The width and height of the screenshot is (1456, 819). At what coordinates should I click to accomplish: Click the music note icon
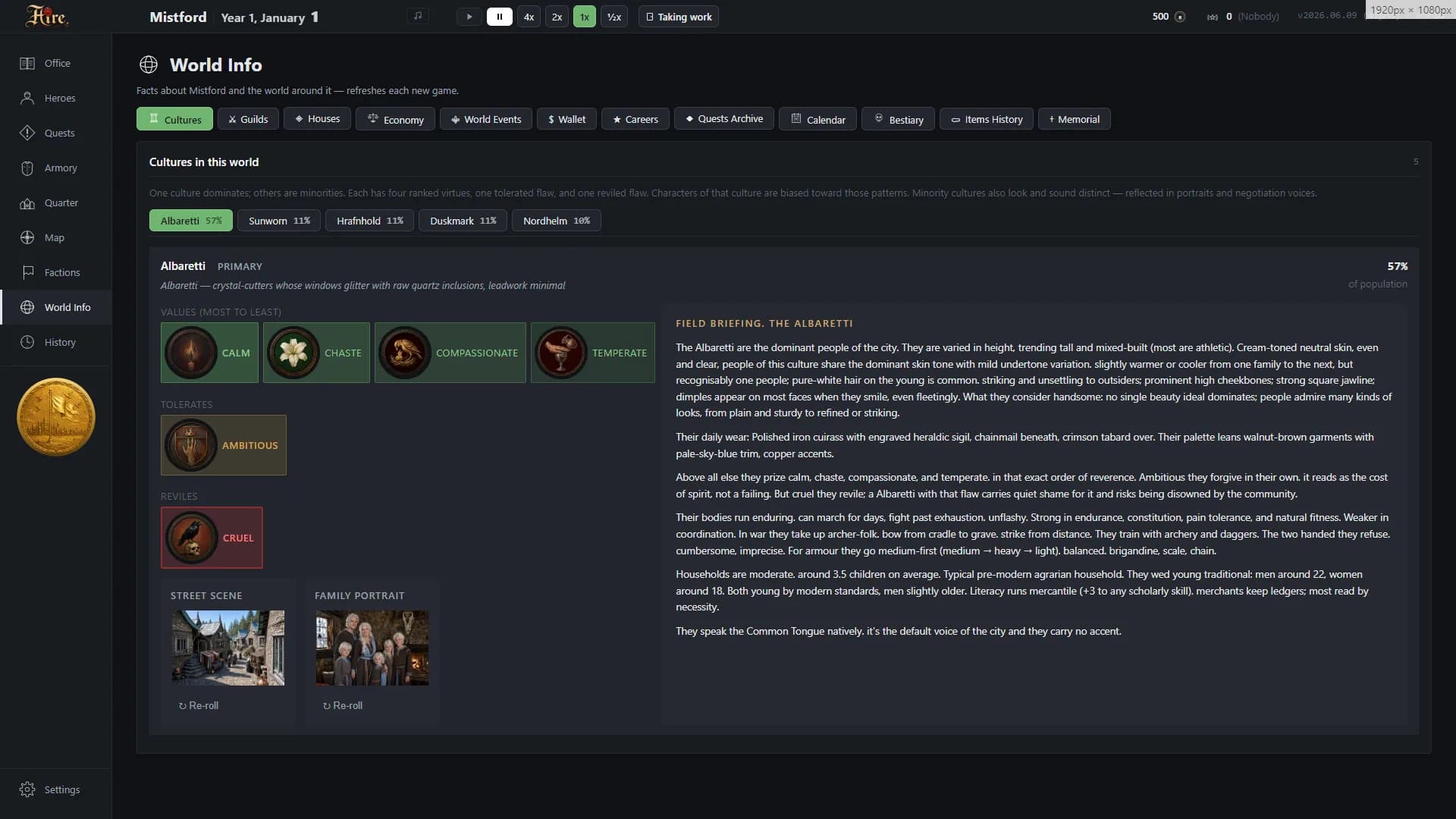(x=418, y=16)
